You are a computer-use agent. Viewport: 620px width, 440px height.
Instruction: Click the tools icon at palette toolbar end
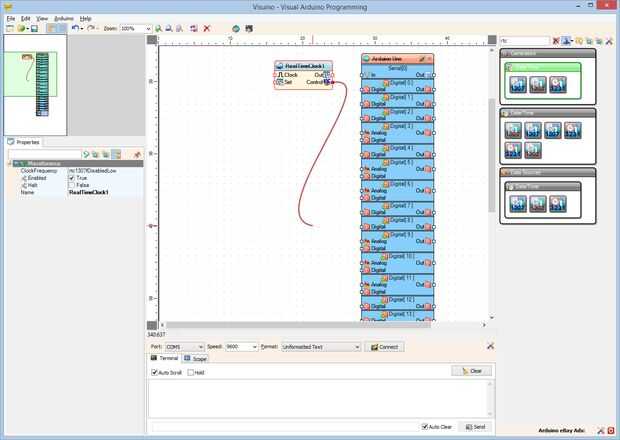609,41
